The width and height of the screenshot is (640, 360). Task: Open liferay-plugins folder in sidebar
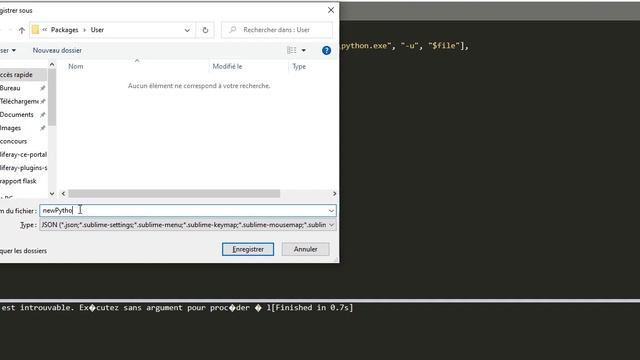pyautogui.click(x=23, y=168)
